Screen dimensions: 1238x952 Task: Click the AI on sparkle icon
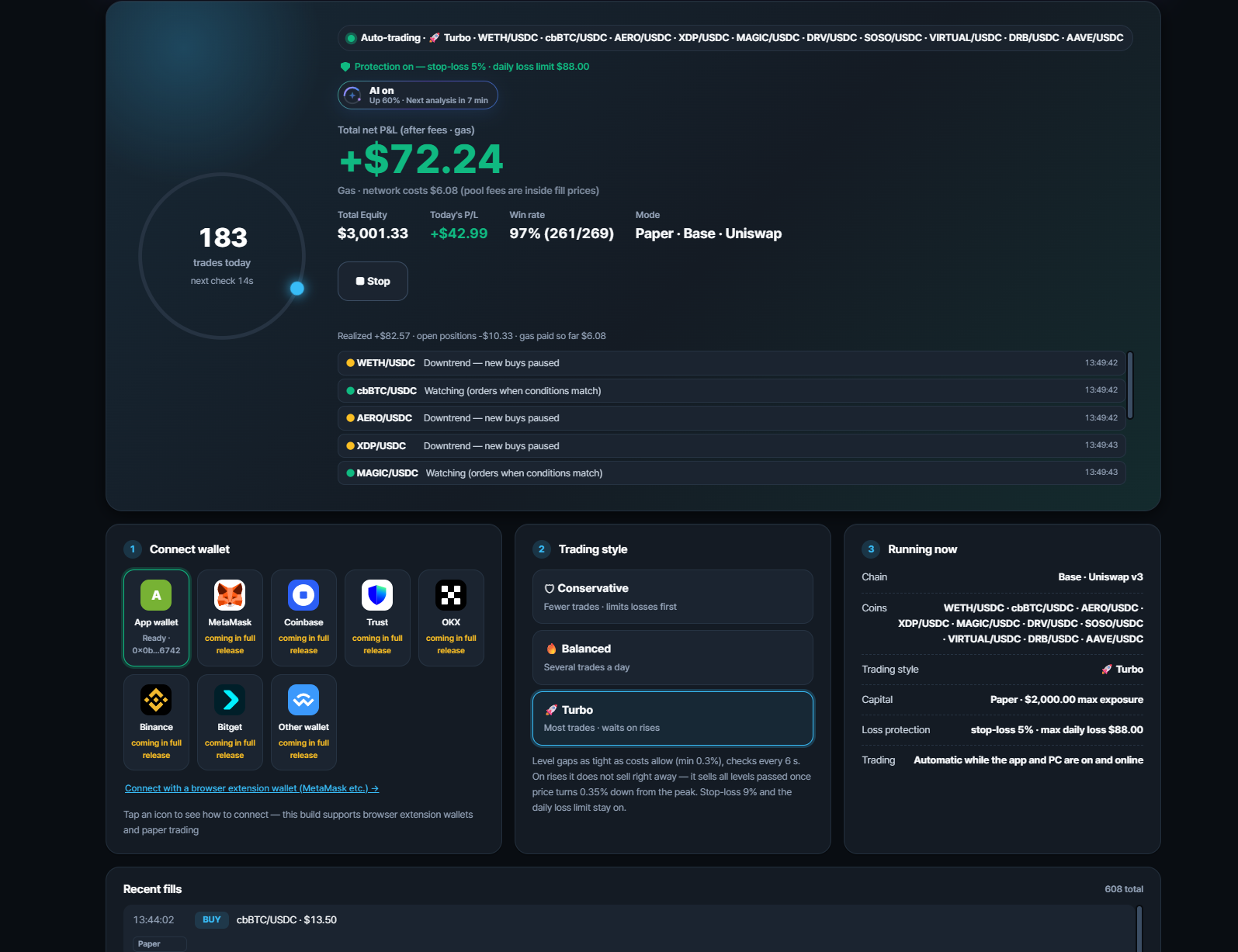[352, 95]
